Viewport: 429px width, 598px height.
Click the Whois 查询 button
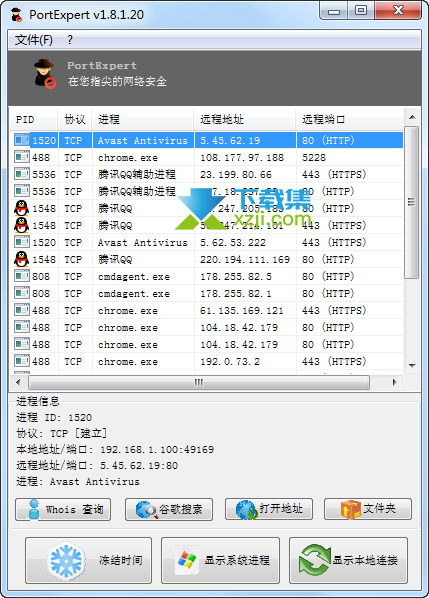(63, 509)
